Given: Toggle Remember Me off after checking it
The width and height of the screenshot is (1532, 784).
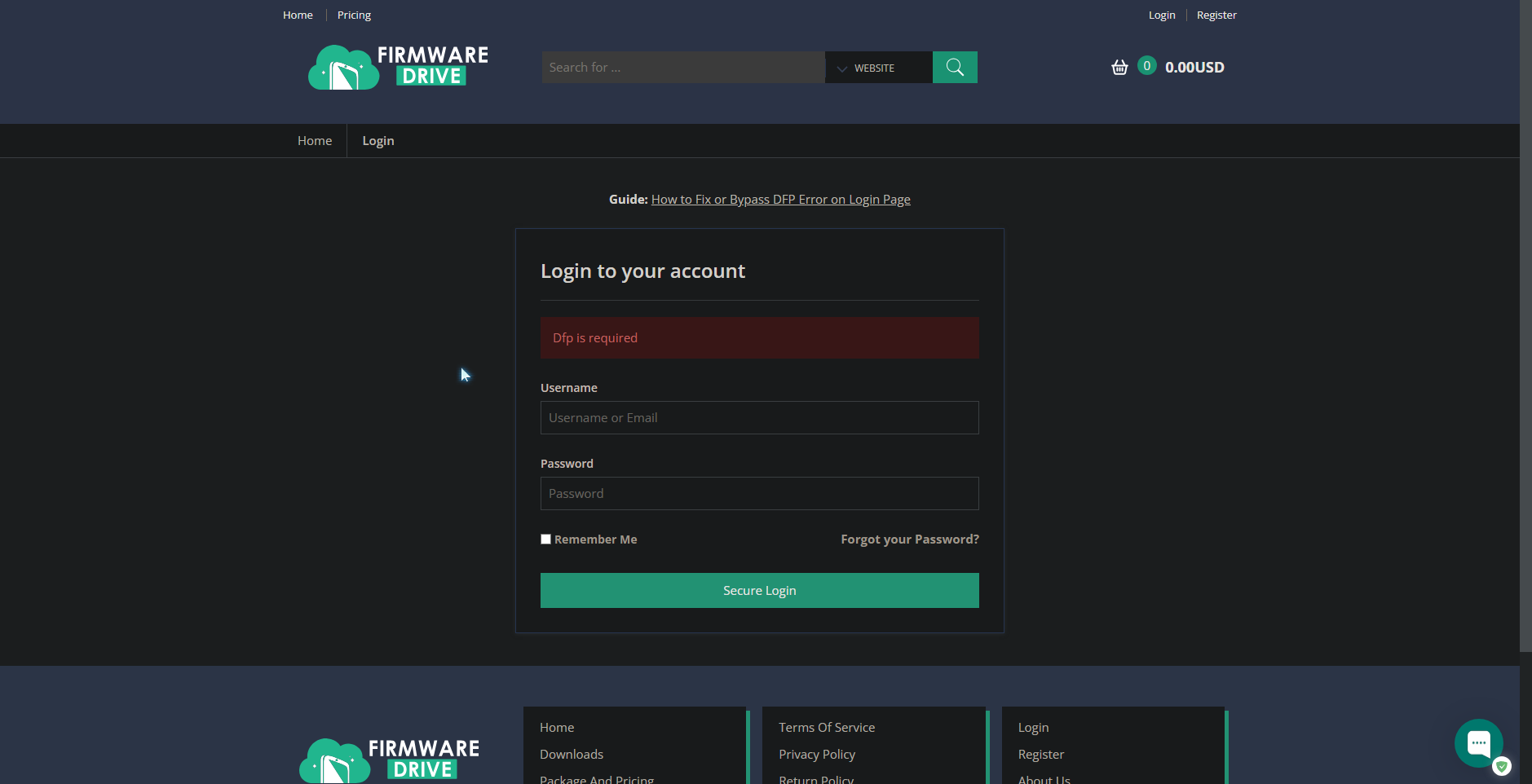Looking at the screenshot, I should [545, 539].
